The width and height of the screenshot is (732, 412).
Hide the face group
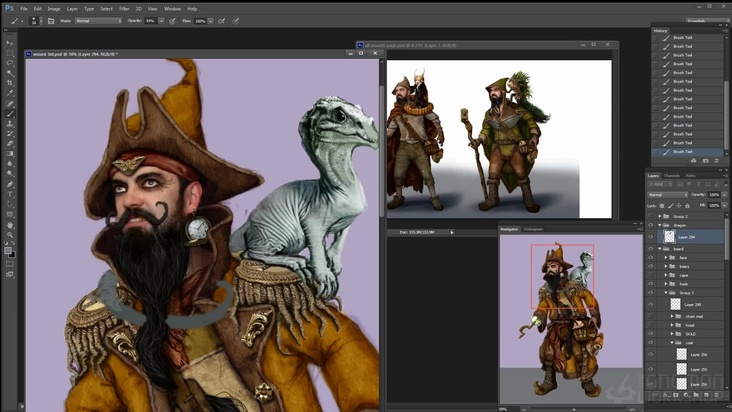[651, 258]
